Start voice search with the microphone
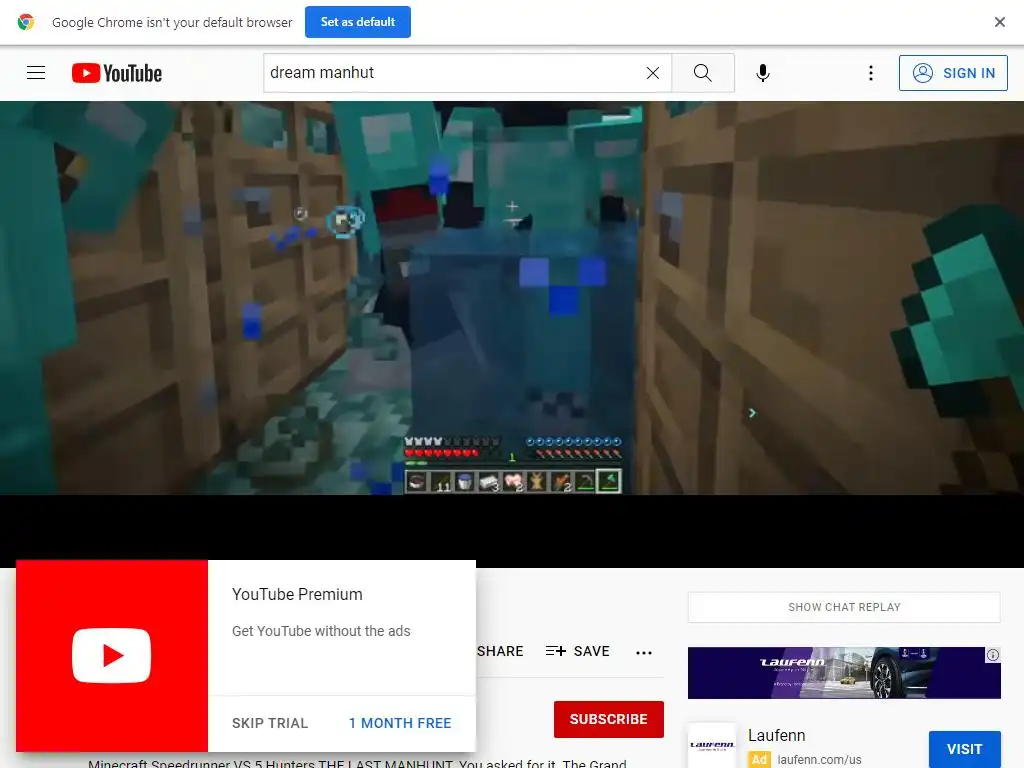This screenshot has height=768, width=1024. 762,72
